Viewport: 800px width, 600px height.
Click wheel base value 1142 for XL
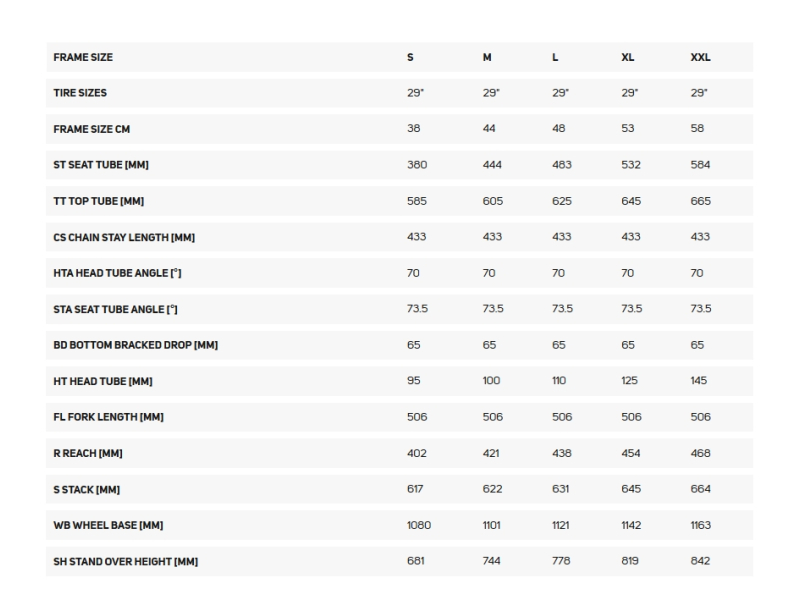(631, 525)
